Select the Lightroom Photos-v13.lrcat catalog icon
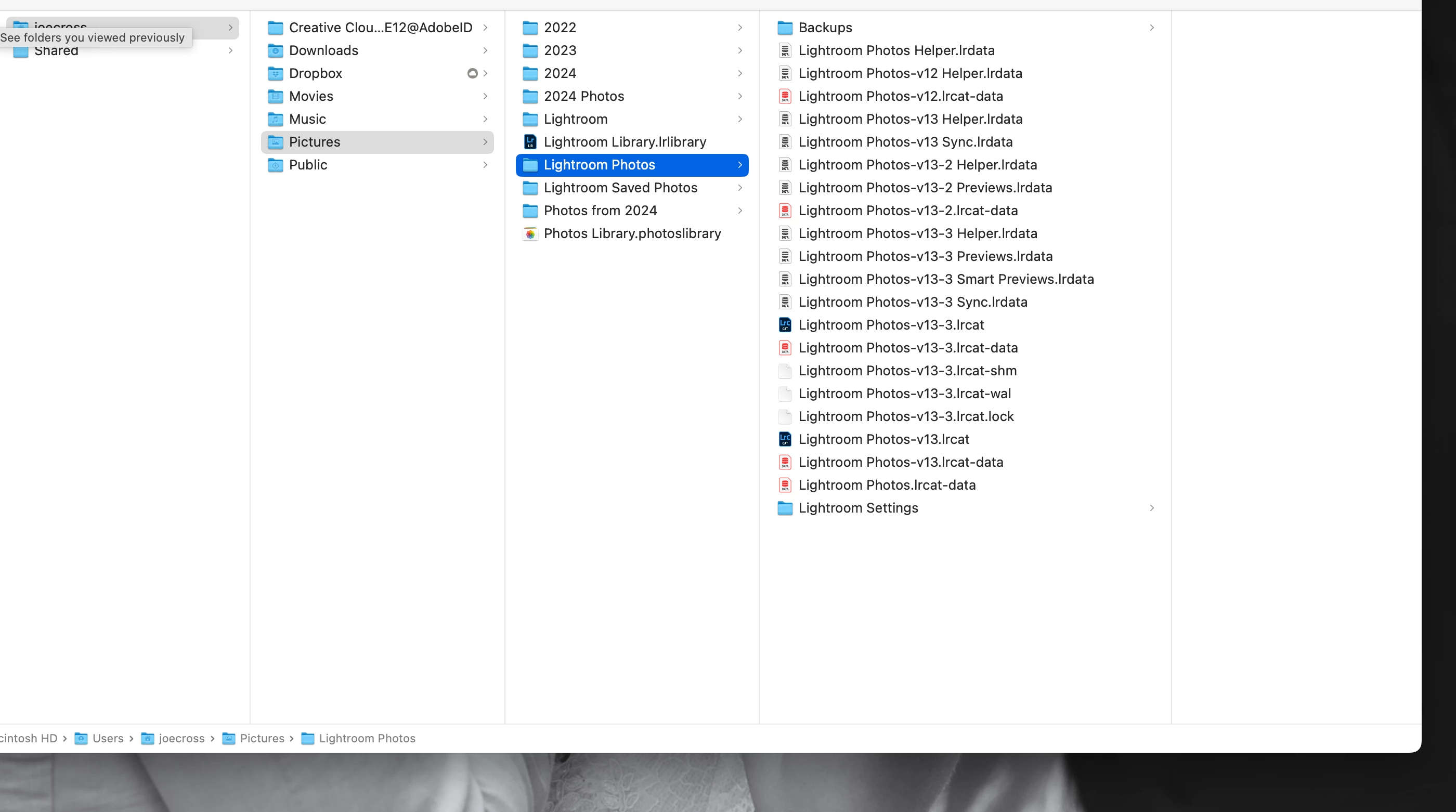1456x812 pixels. pyautogui.click(x=785, y=439)
